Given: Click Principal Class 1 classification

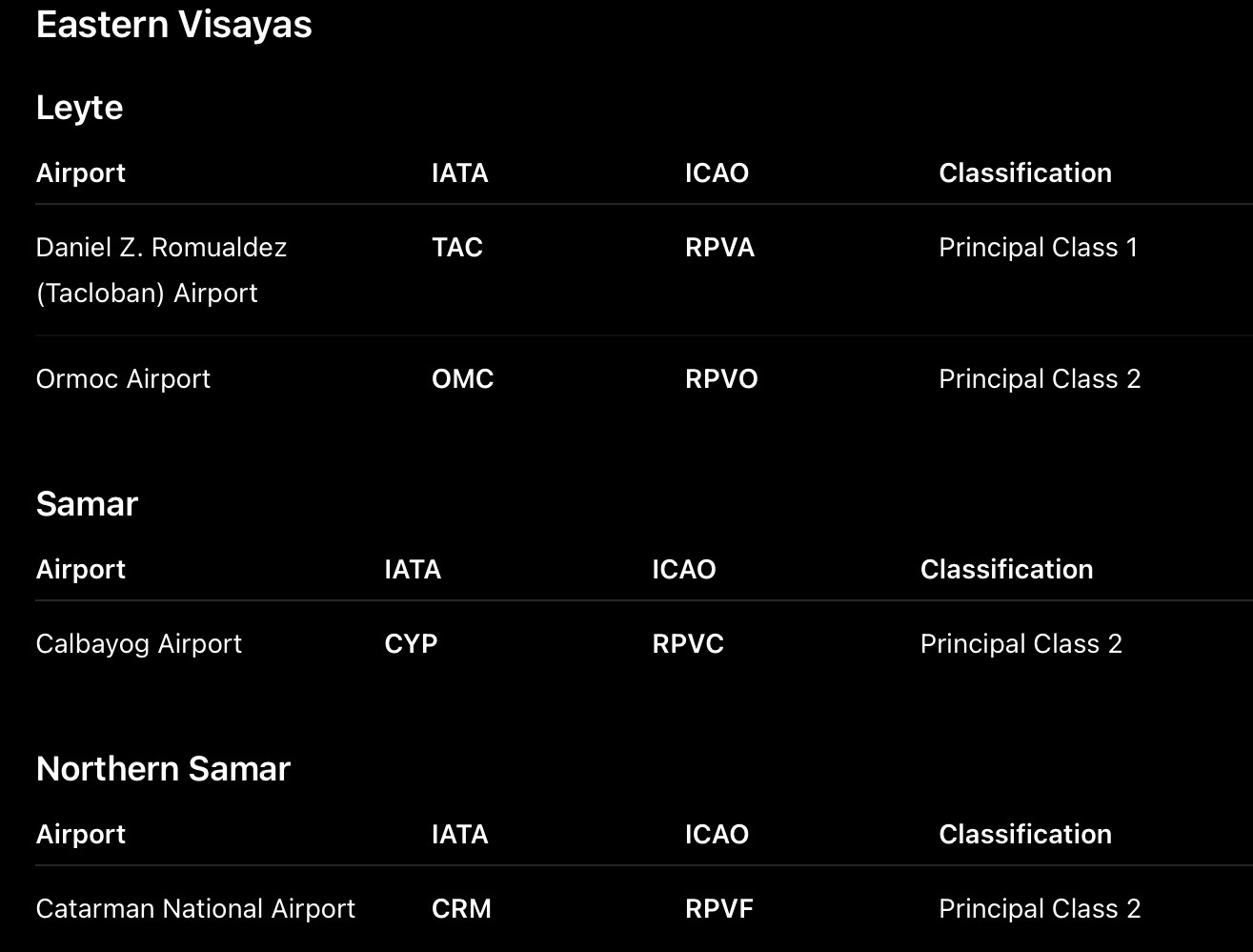Looking at the screenshot, I should tap(1038, 248).
